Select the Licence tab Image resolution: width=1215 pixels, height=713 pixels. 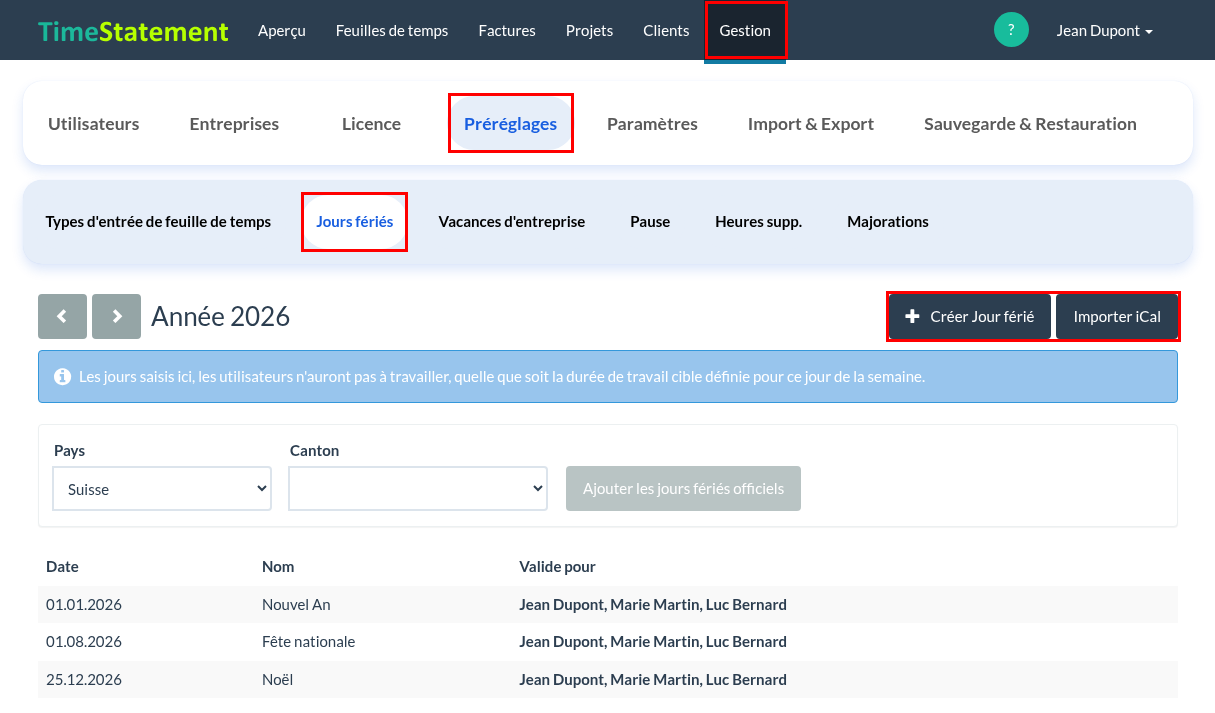(x=371, y=124)
